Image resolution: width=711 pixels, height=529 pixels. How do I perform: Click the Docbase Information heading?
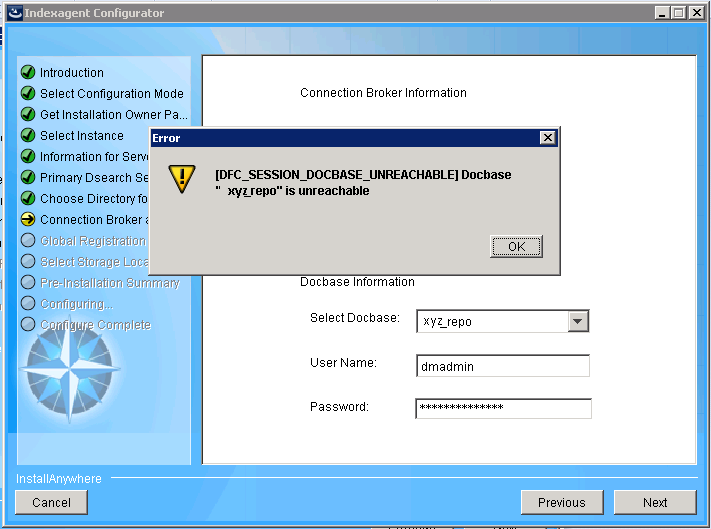357,281
